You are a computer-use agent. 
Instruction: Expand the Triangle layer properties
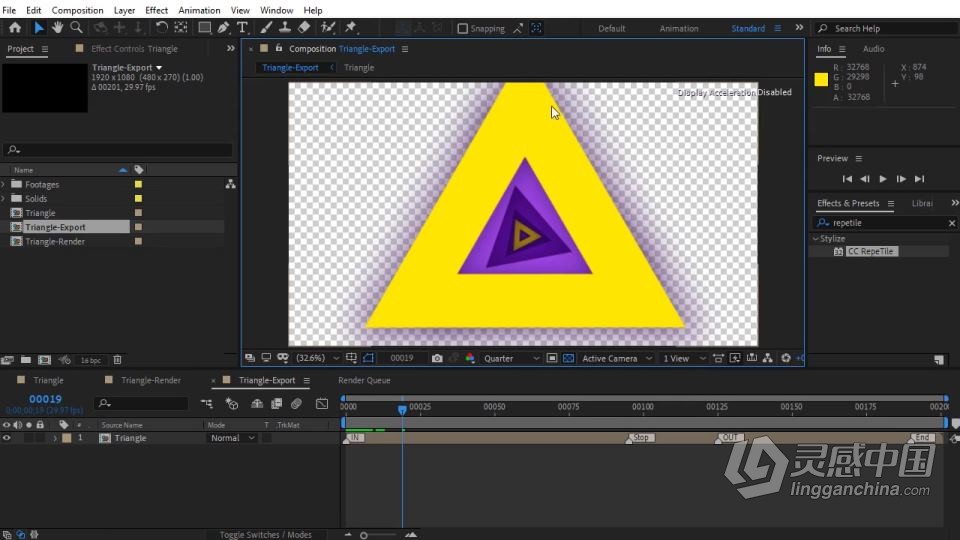55,438
